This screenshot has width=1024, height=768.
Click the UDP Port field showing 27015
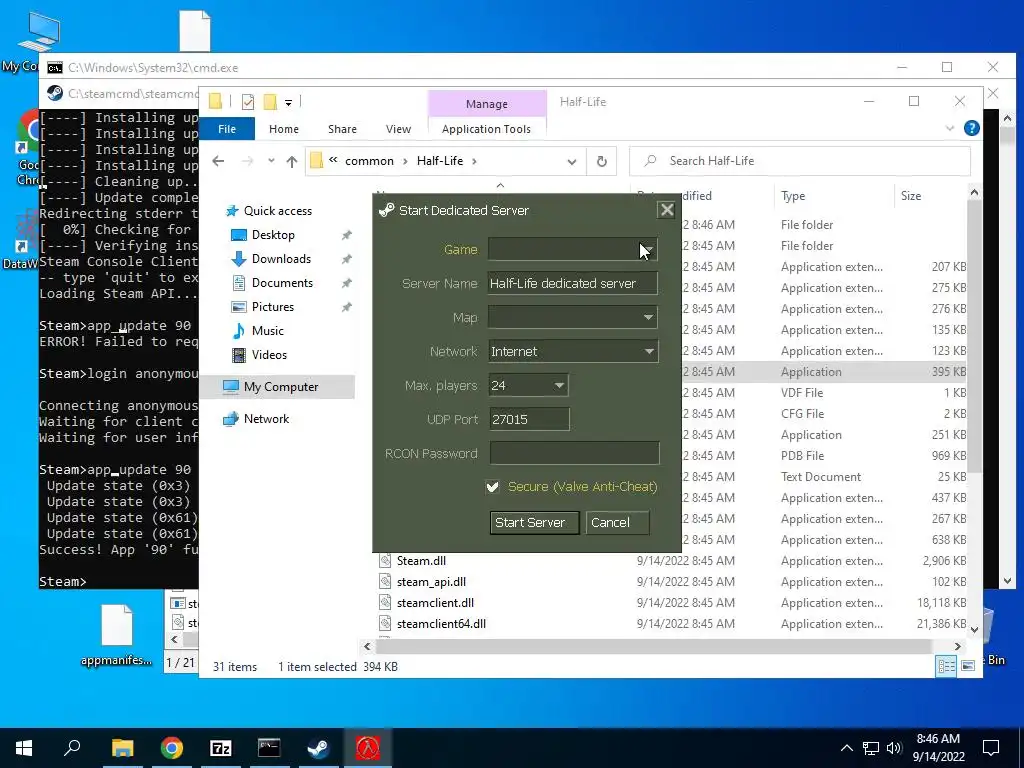529,419
